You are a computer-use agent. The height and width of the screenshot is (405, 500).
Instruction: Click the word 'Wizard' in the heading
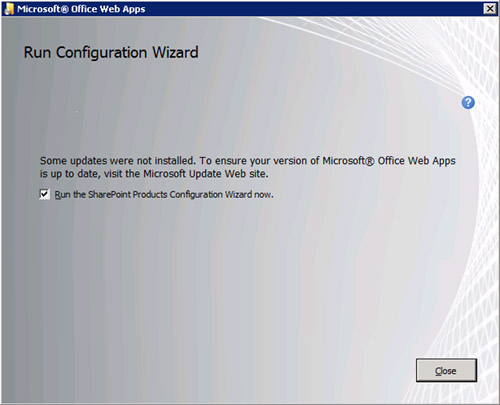[175, 53]
